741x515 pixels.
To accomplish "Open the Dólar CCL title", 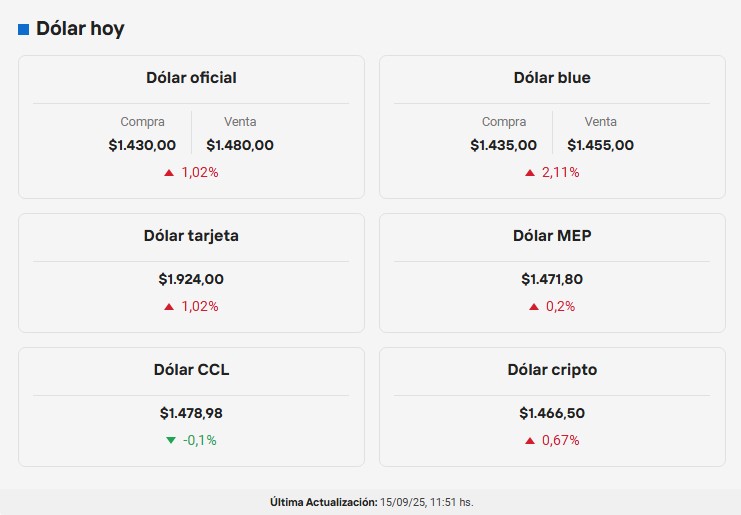I will 191,370.
